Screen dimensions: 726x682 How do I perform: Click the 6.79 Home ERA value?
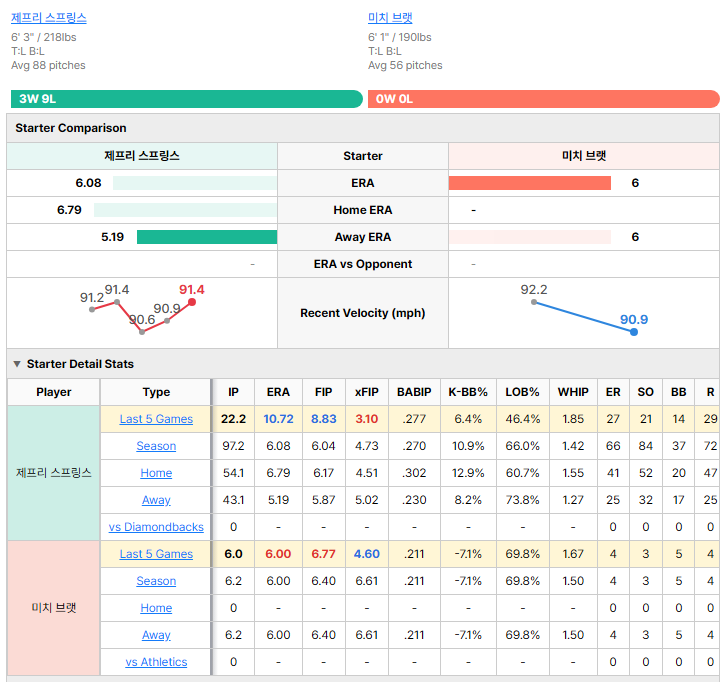(69, 210)
